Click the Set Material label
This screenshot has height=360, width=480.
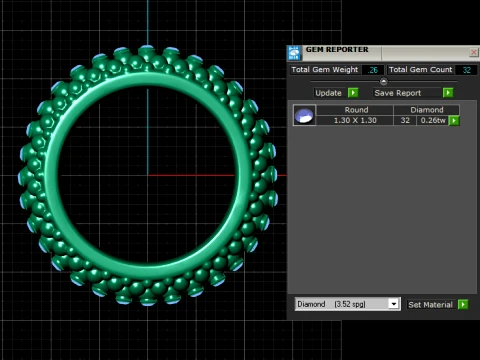(x=430, y=305)
